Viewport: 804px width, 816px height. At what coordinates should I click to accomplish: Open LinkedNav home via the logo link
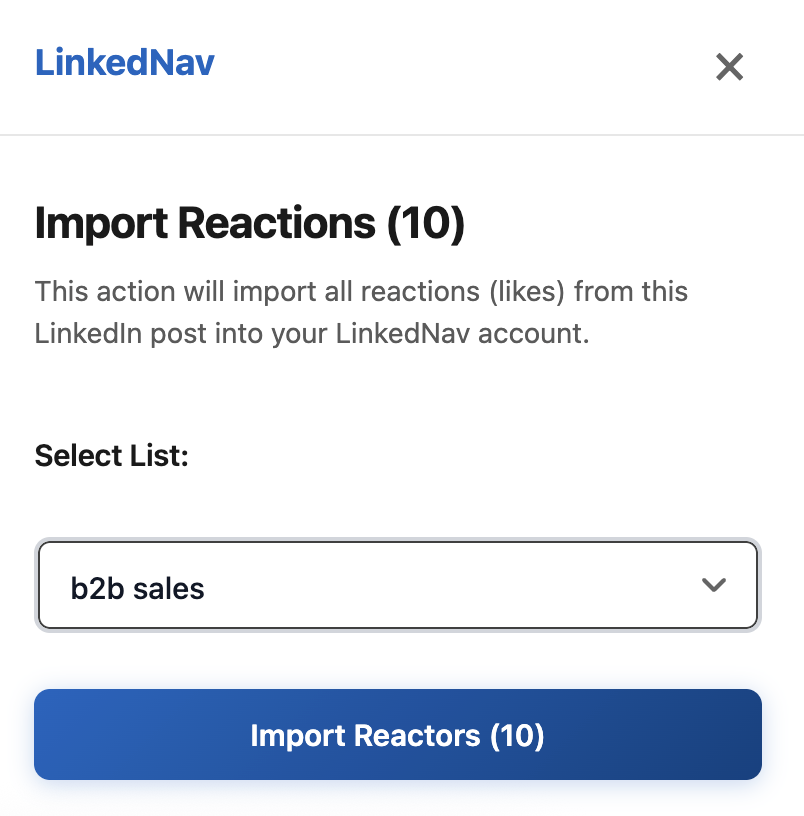click(x=124, y=62)
